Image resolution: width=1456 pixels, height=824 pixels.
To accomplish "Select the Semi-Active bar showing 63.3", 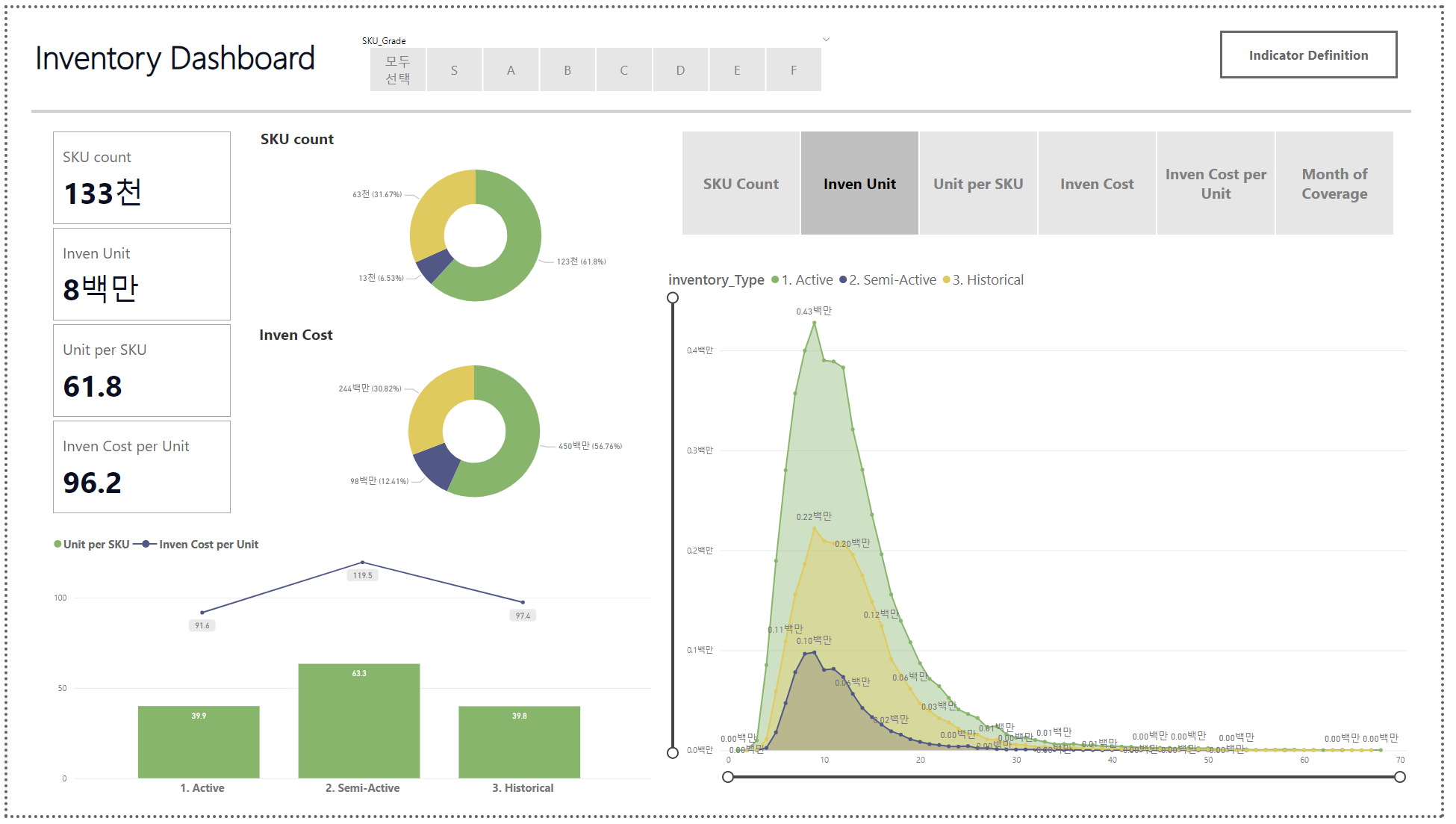I will click(359, 721).
